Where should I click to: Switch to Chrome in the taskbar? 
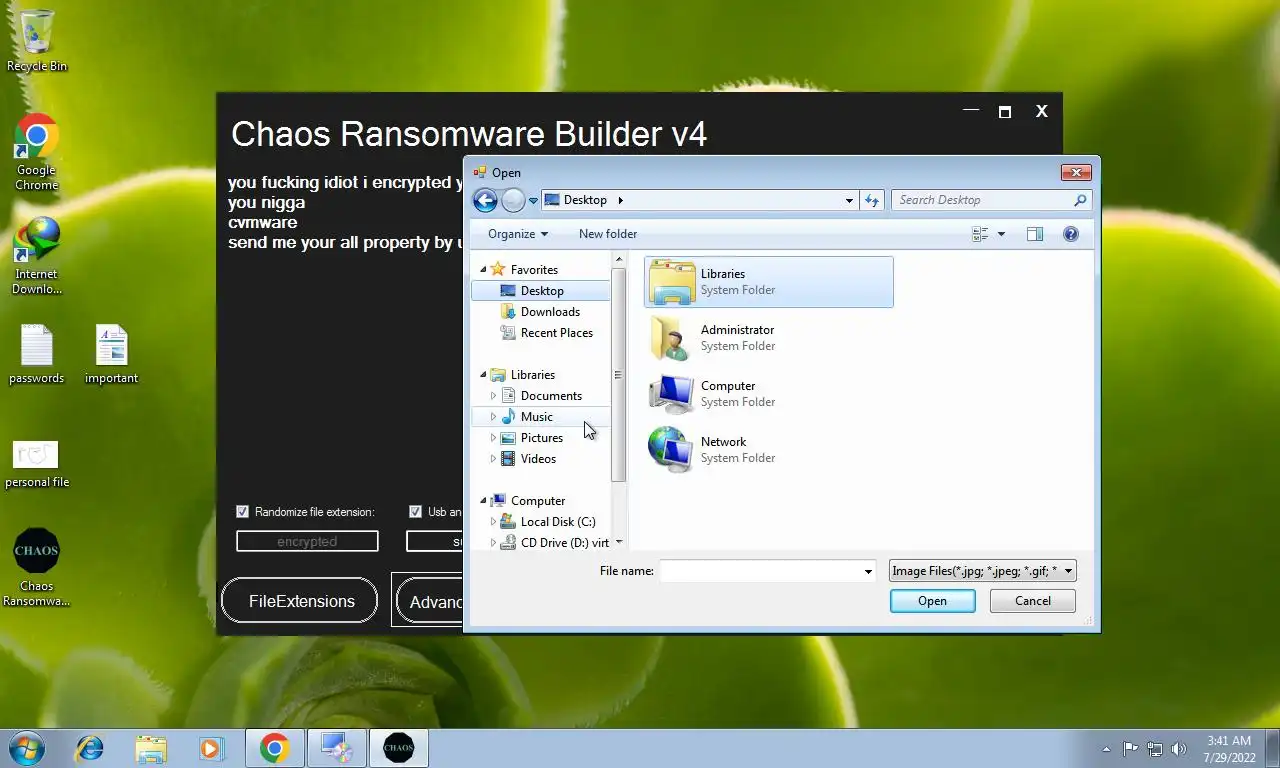[274, 748]
